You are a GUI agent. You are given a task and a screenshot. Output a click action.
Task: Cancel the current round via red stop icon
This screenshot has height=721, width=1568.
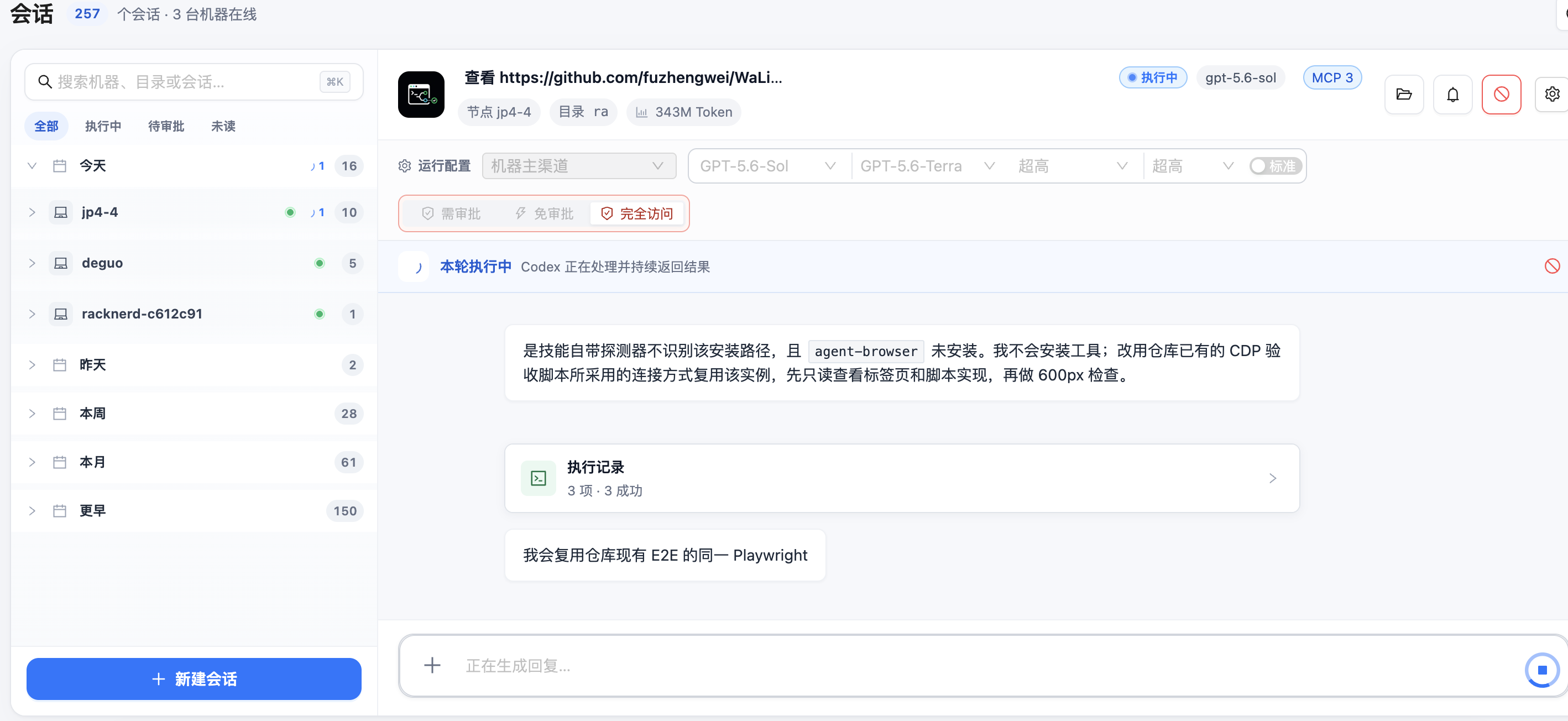[x=1551, y=266]
